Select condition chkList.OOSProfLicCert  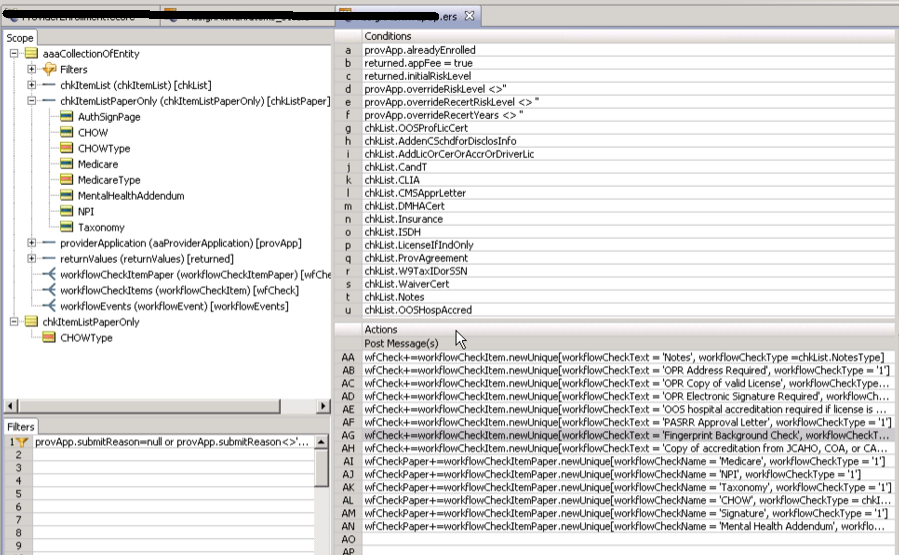click(628, 128)
